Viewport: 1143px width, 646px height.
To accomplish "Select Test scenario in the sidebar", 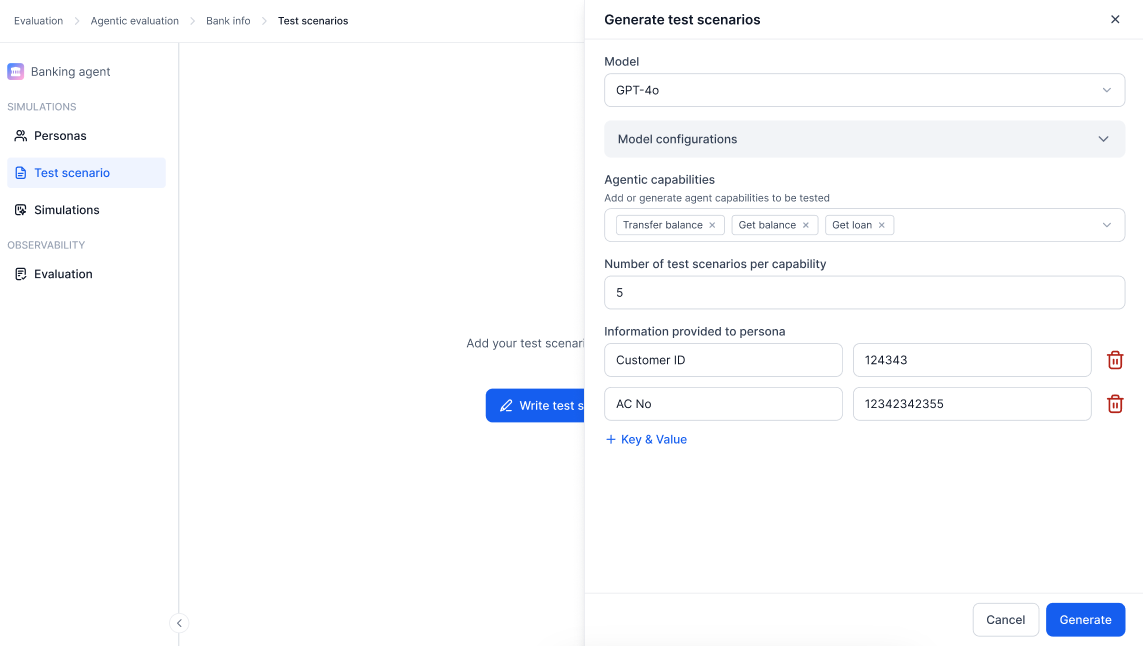I will 71,173.
